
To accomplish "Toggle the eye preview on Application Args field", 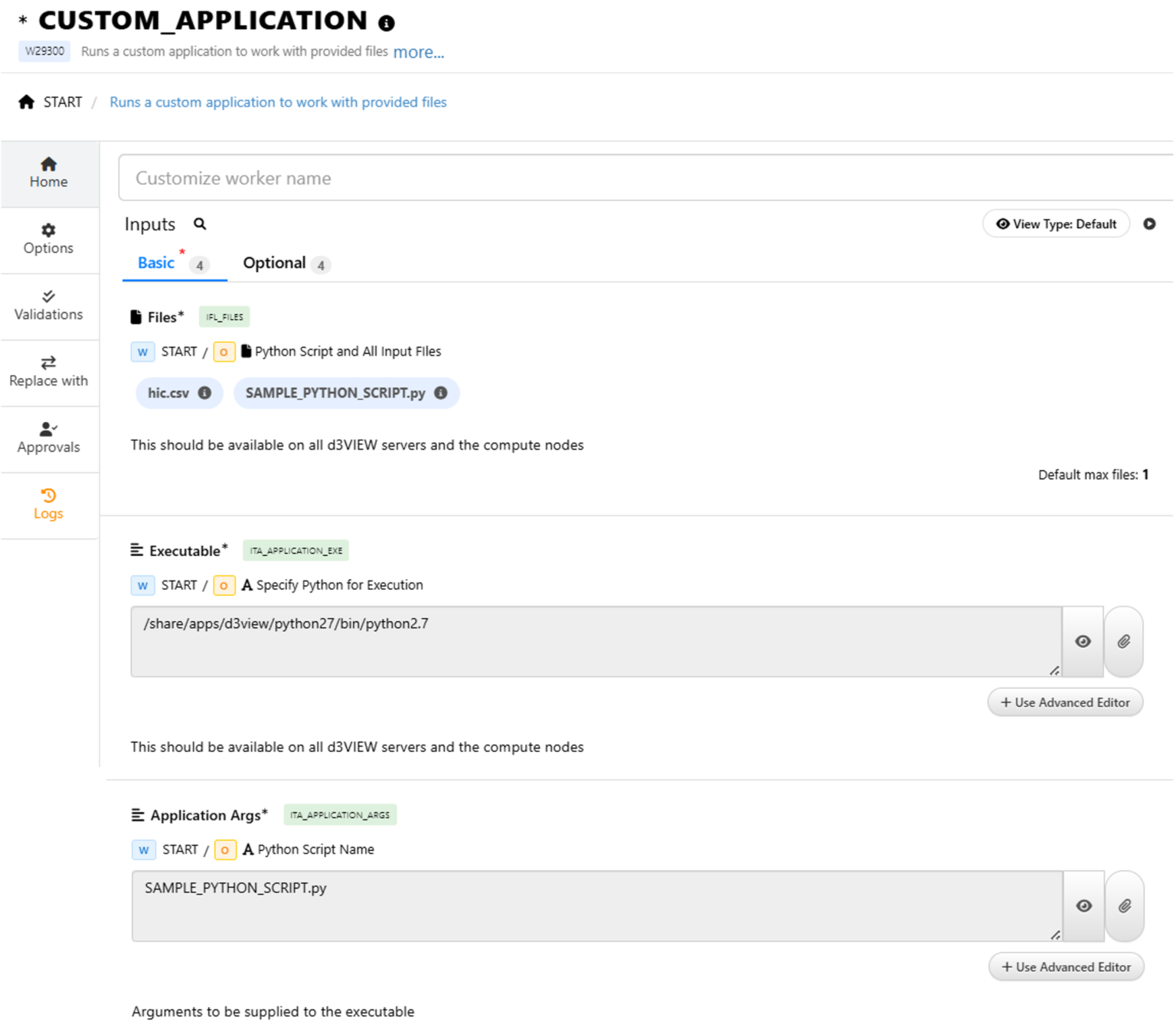I will (1083, 905).
